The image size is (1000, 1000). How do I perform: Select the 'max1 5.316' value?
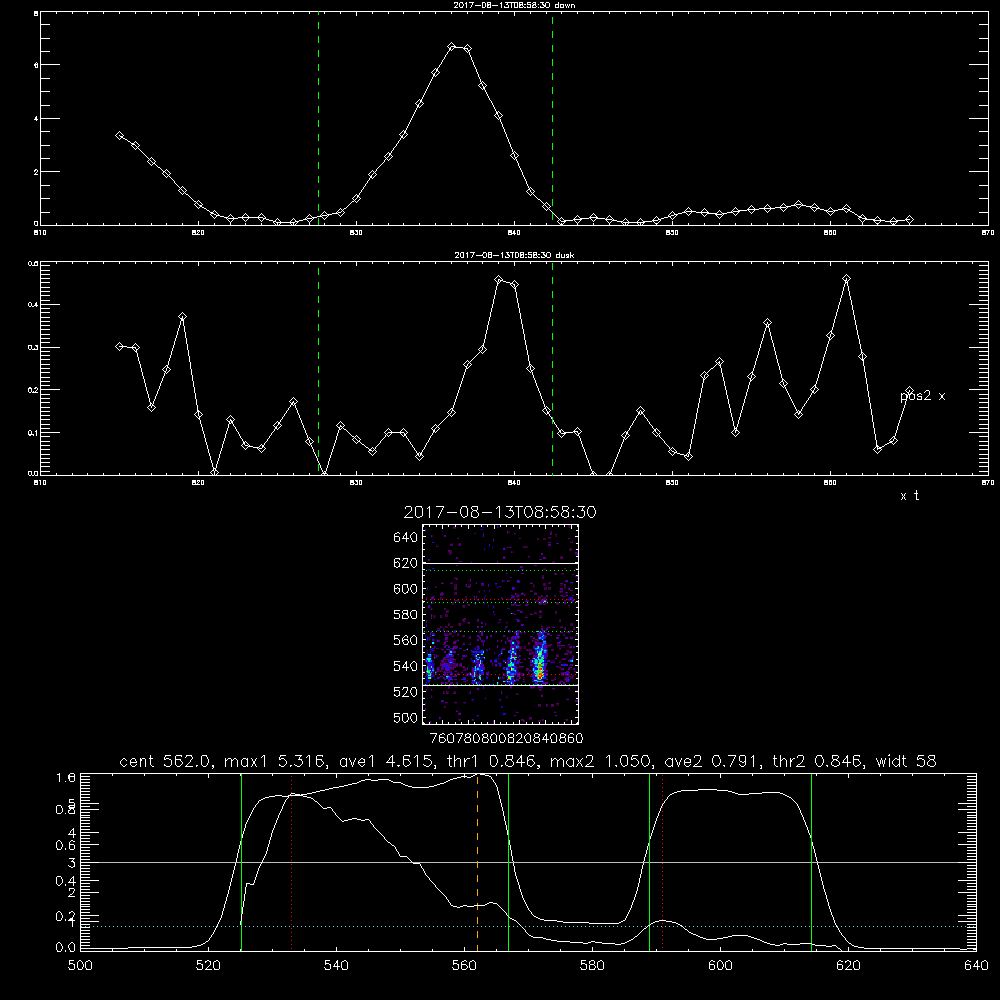(x=277, y=761)
